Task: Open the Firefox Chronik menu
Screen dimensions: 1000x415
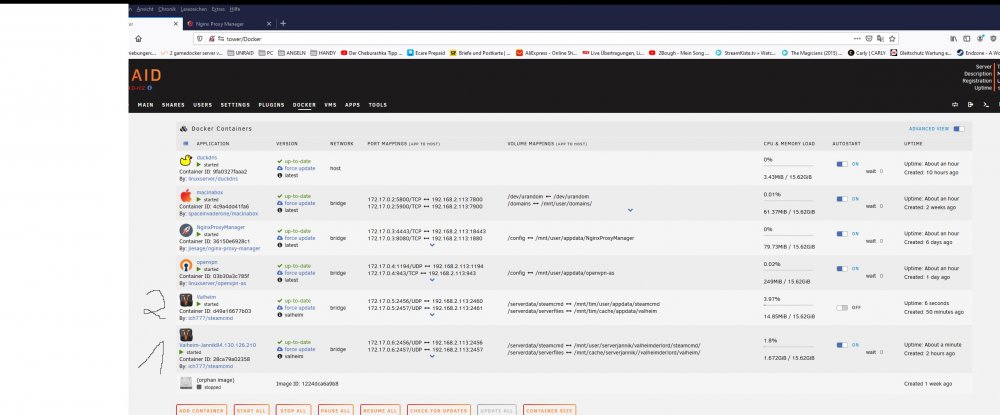Action: point(166,10)
